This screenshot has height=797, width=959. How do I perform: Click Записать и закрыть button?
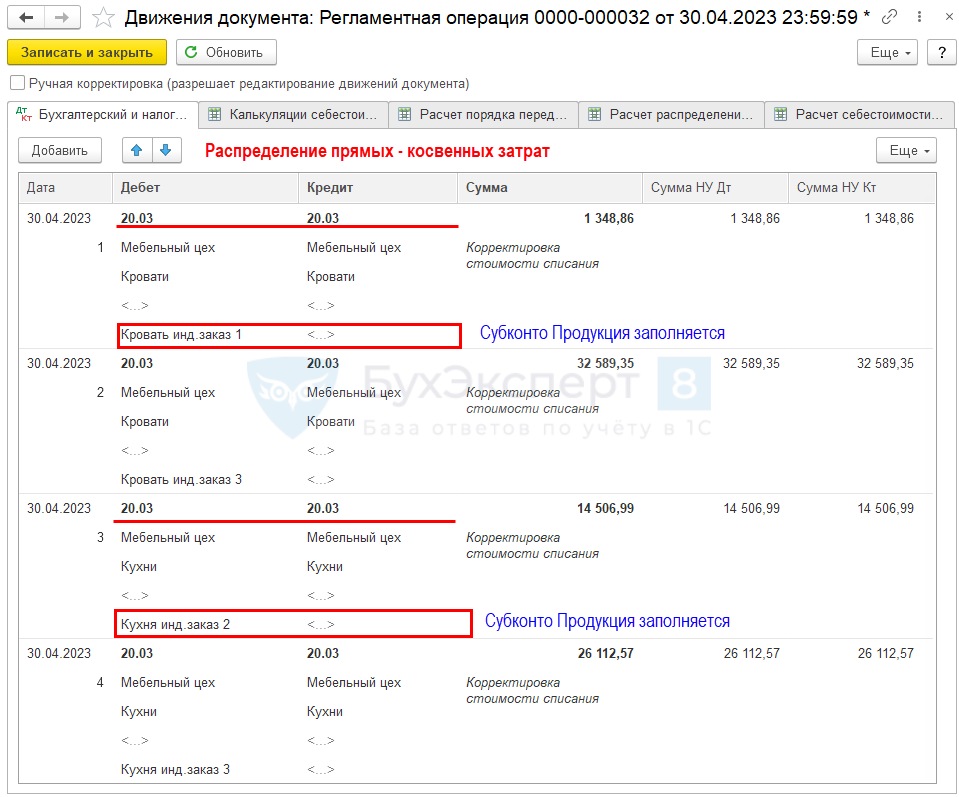[87, 53]
